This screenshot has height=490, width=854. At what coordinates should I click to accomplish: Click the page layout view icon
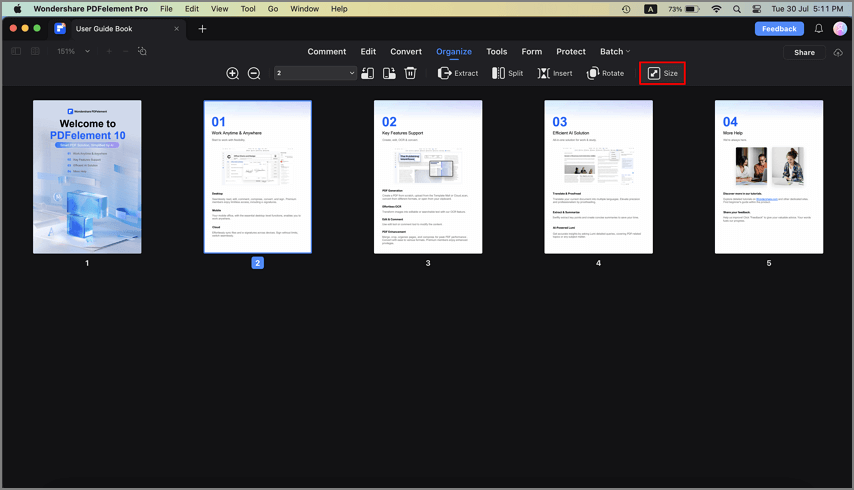(x=35, y=51)
